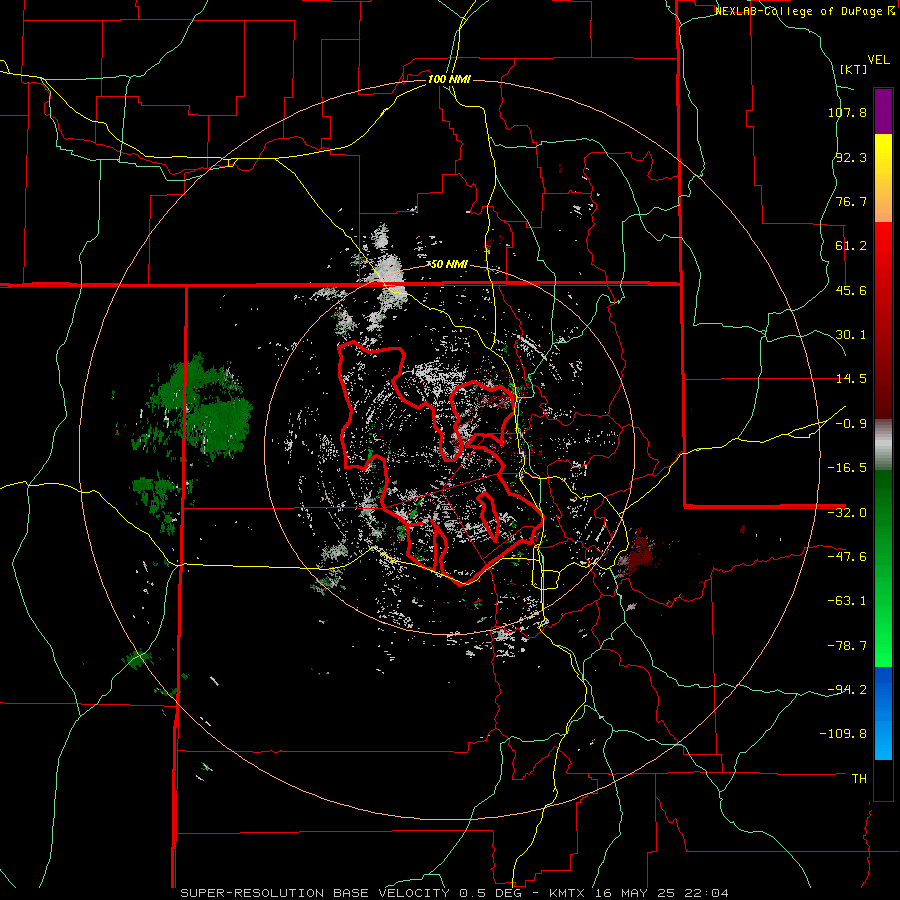Click the 92.3 velocity scale value
900x900 pixels.
coord(851,157)
